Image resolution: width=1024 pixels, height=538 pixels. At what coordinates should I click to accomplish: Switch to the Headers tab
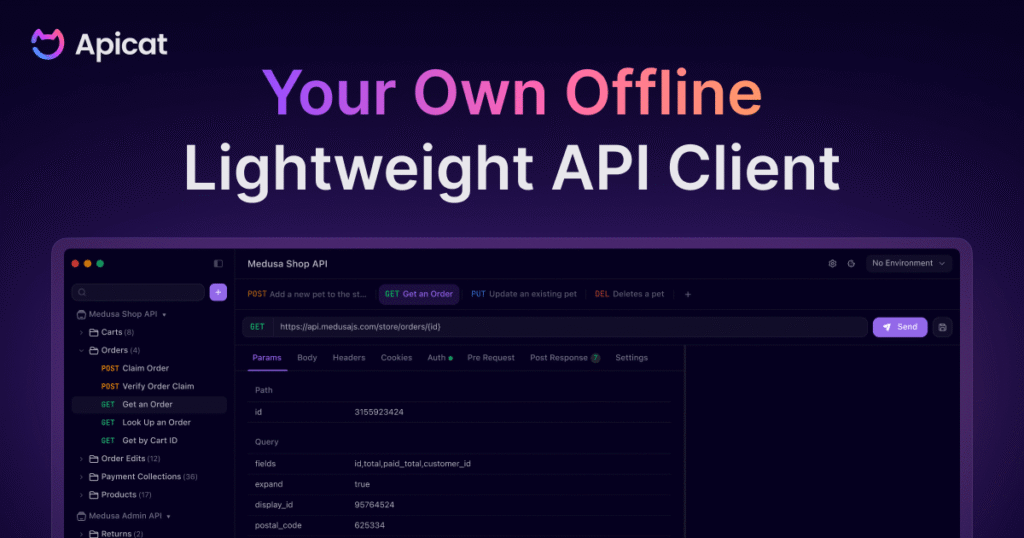[x=349, y=358]
